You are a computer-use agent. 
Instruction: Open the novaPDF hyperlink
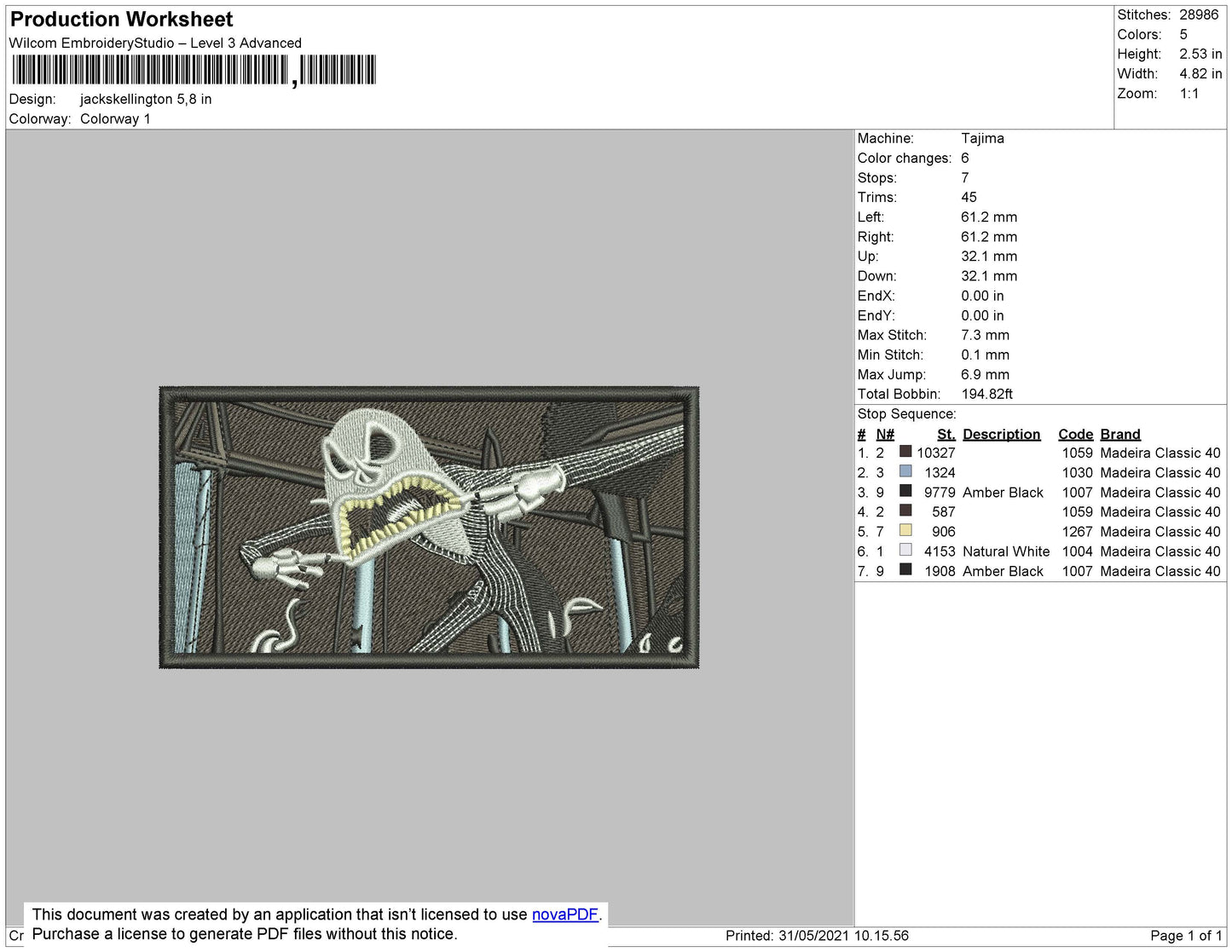[x=564, y=914]
